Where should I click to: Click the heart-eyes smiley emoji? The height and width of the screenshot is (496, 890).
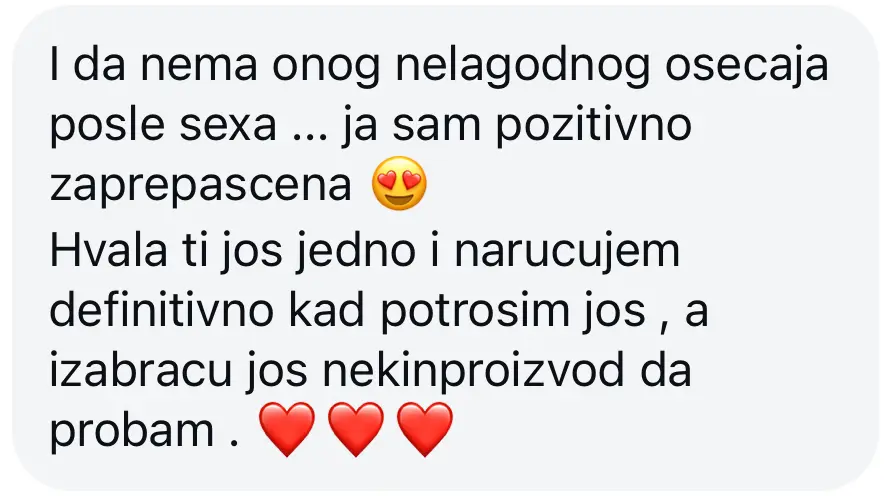click(x=399, y=183)
